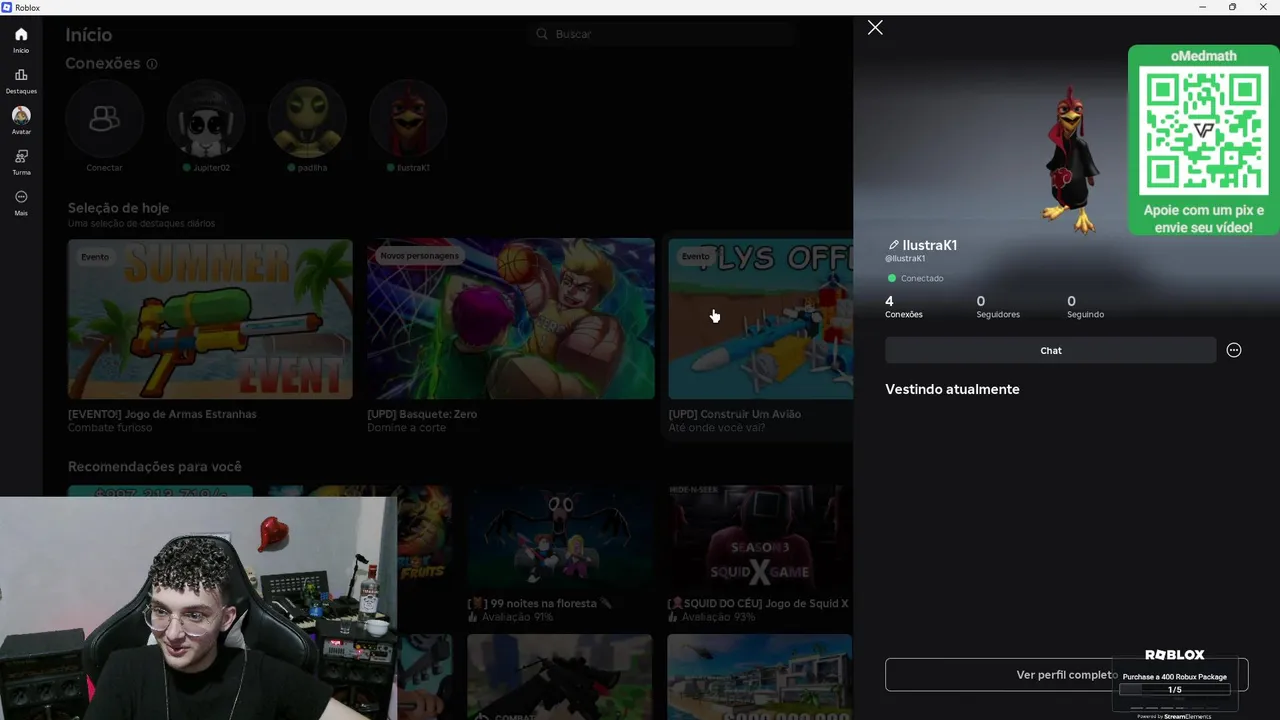Click the 'Vestindo atualmente' heading
Image resolution: width=1280 pixels, height=720 pixels.
(x=952, y=389)
